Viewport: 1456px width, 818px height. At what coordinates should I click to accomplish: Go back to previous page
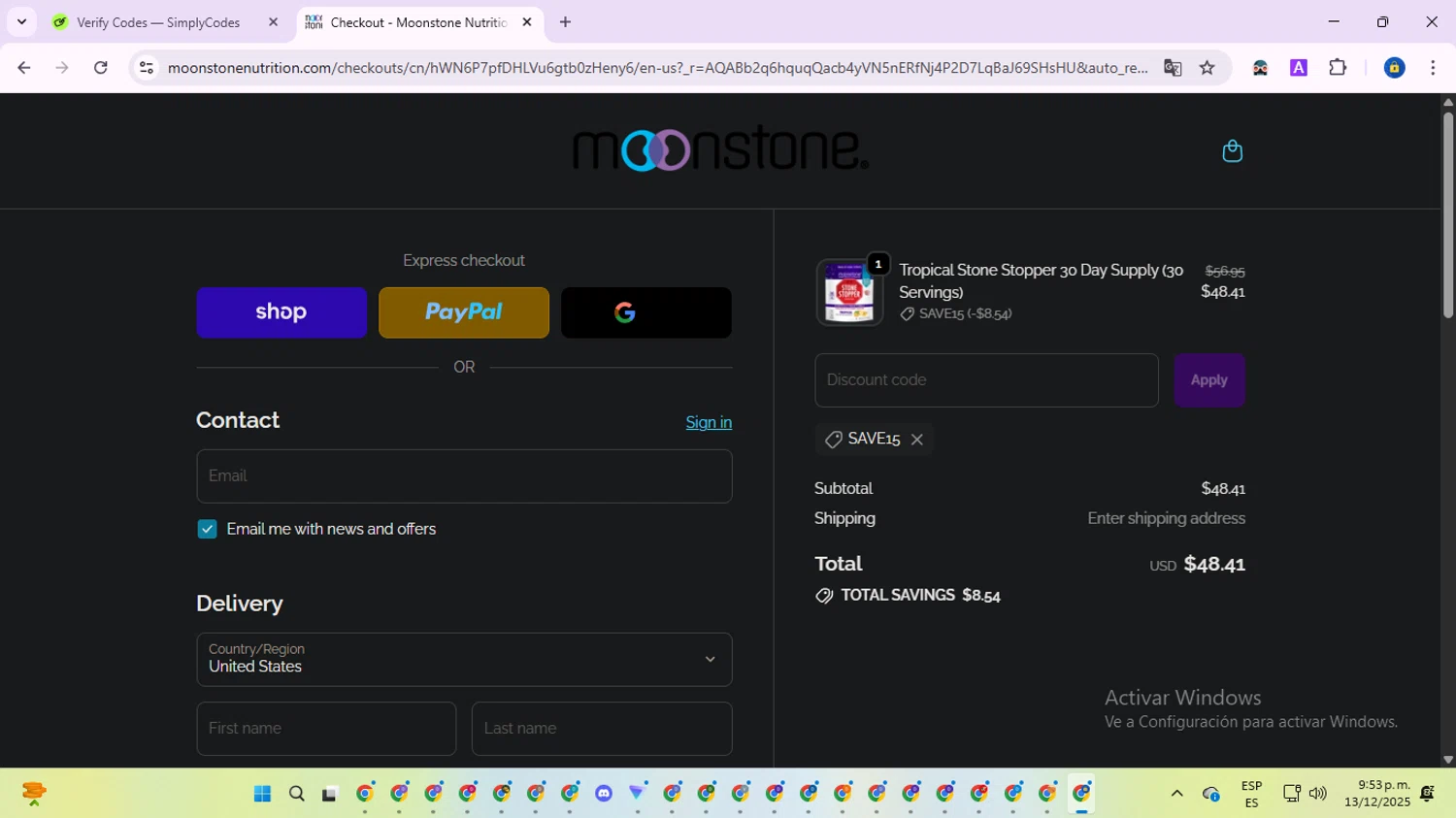[x=24, y=68]
